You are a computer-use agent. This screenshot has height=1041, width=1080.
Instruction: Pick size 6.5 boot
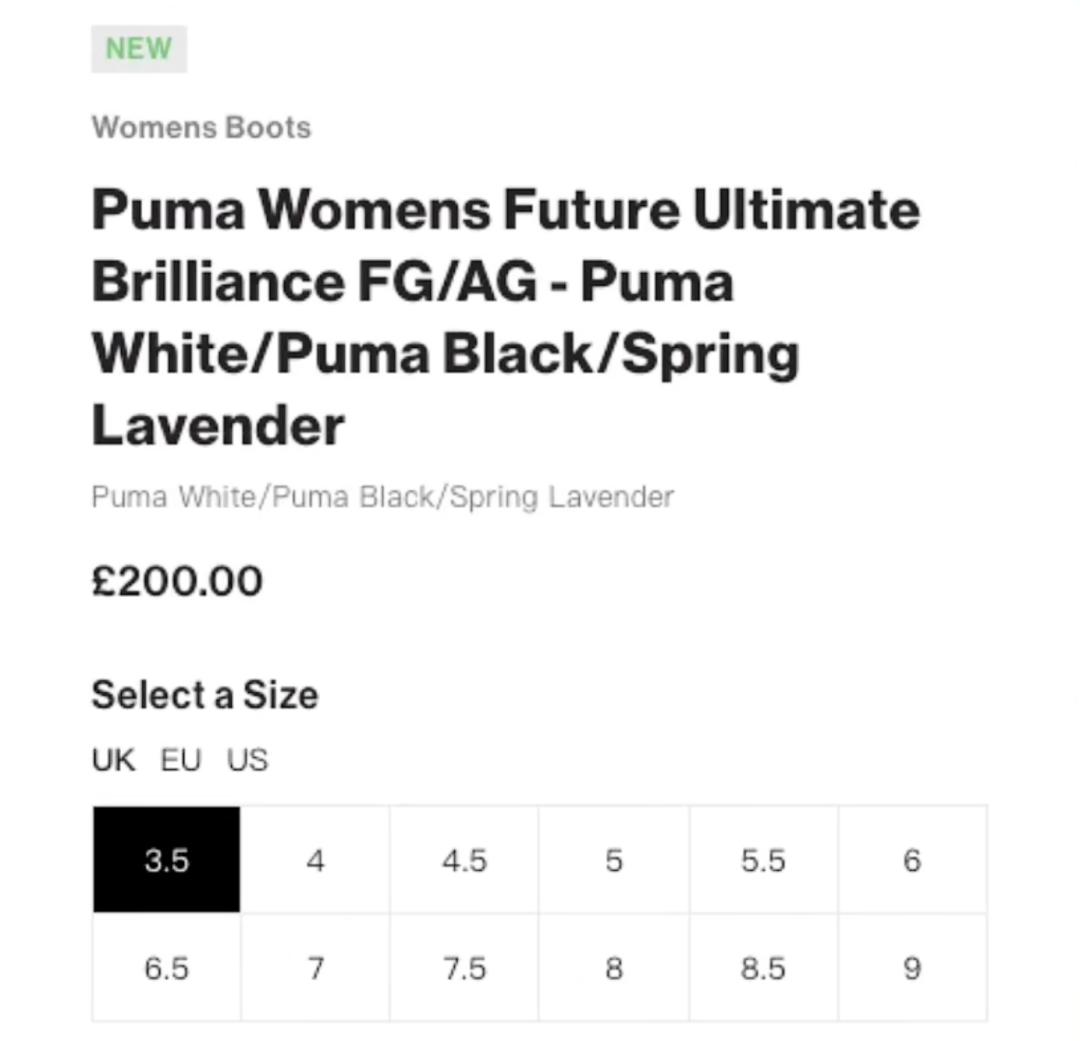pos(166,968)
